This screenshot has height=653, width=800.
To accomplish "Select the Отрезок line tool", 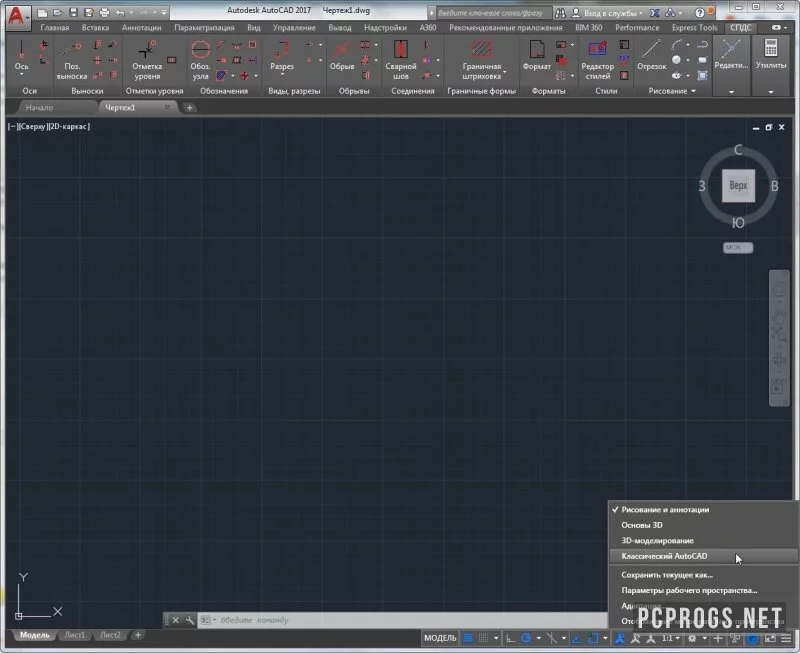I will [652, 55].
